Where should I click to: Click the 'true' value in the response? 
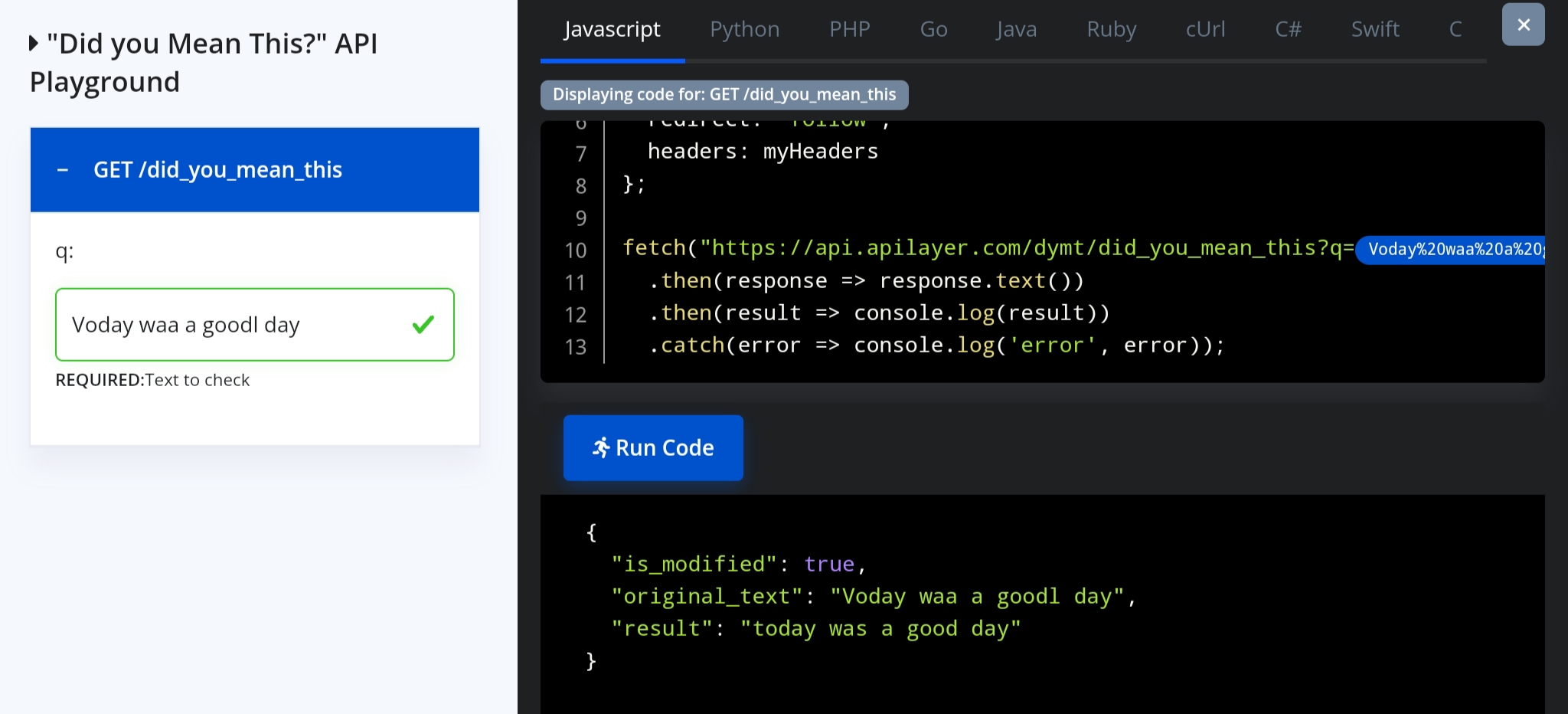point(829,565)
